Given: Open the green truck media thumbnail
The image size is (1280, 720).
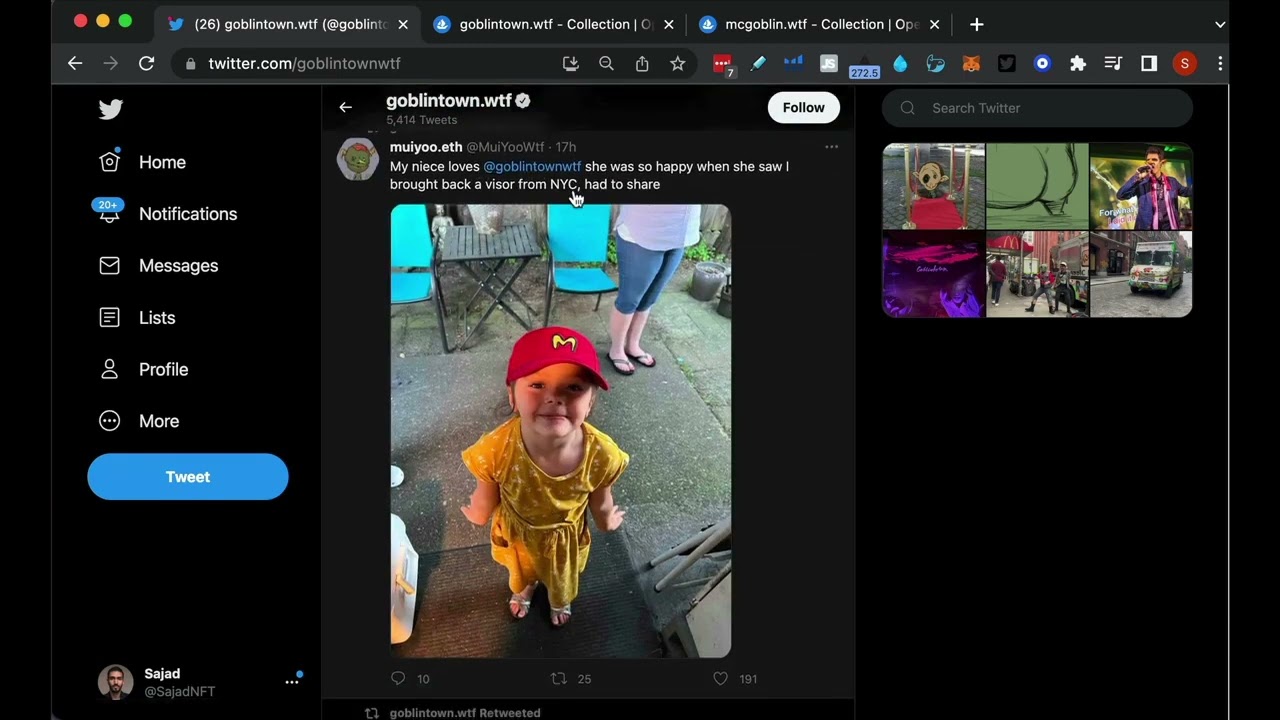Looking at the screenshot, I should tap(1141, 274).
